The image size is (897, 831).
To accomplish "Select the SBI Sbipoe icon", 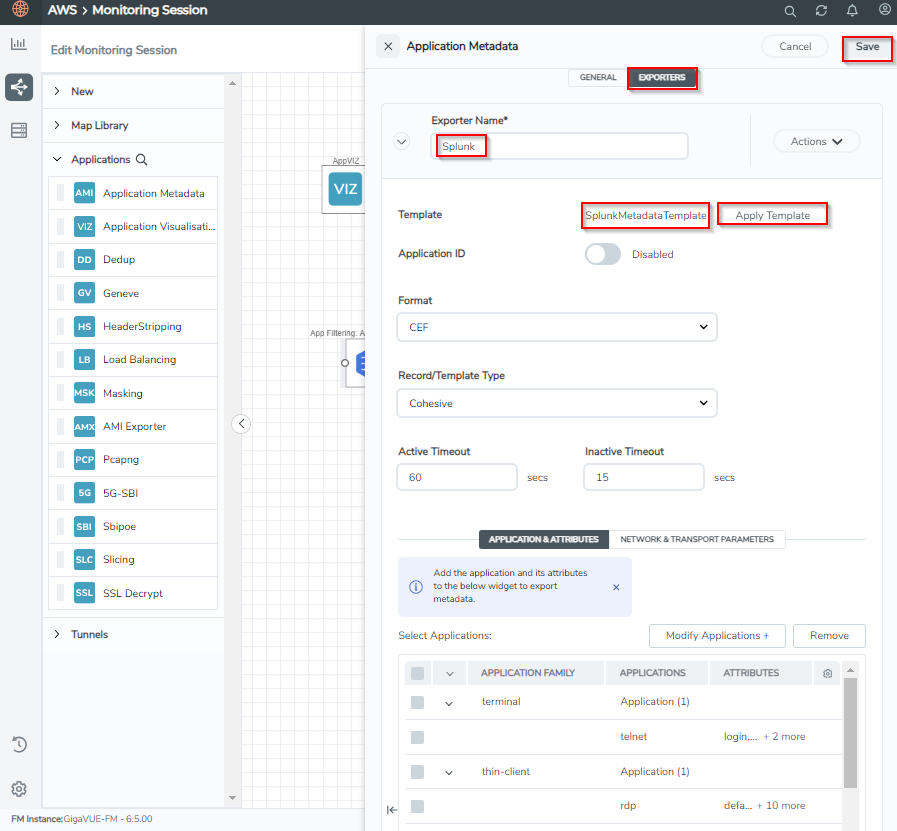I will click(84, 526).
